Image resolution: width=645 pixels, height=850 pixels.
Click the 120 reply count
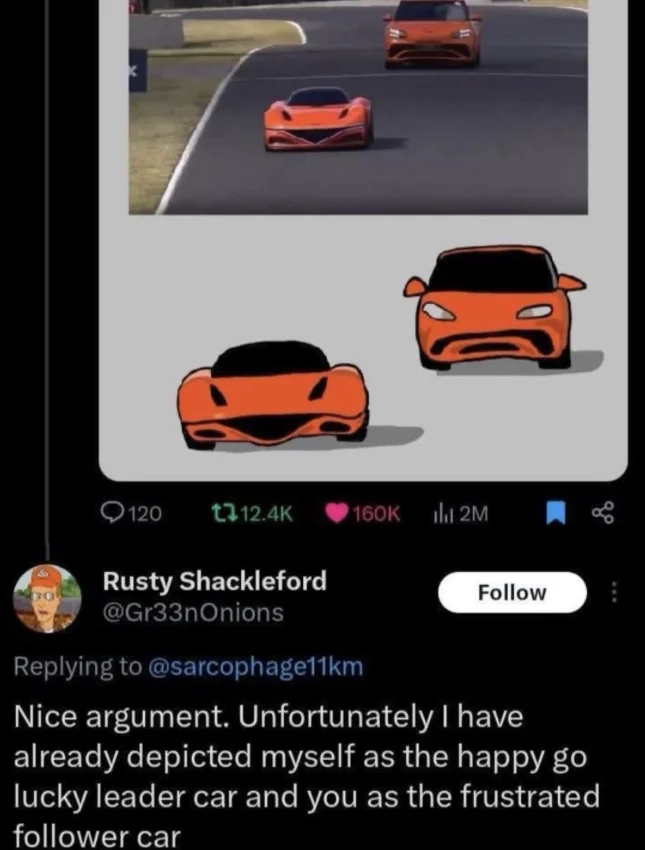146,513
